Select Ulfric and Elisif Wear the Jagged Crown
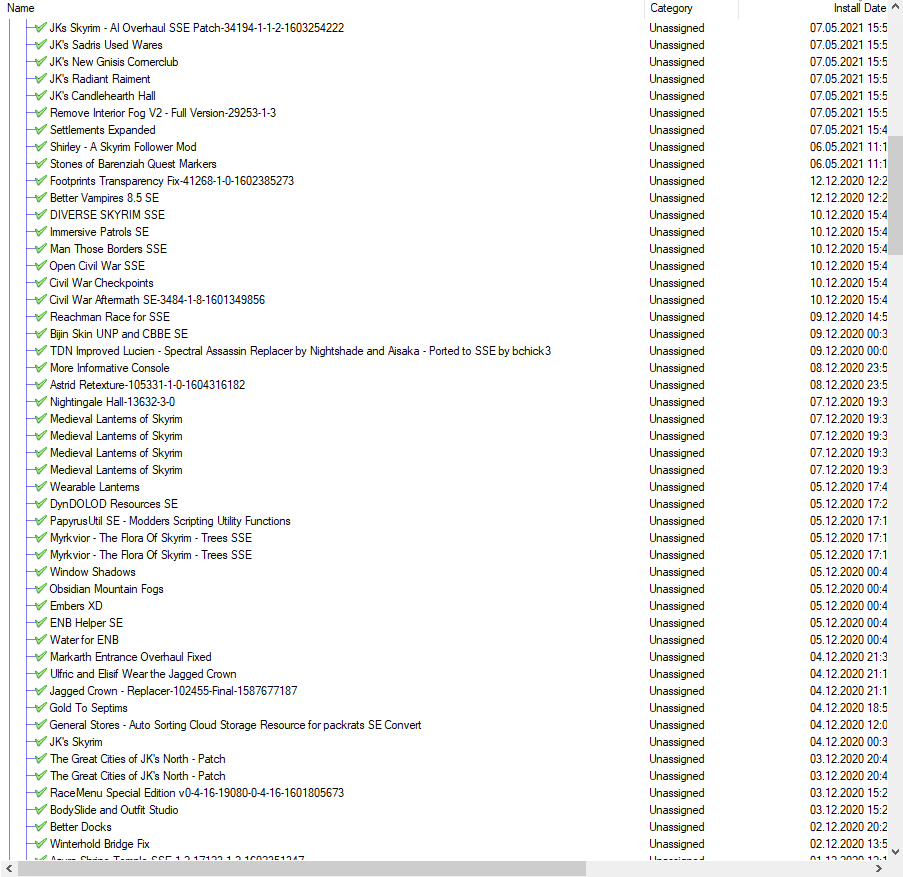Image resolution: width=903 pixels, height=877 pixels. tap(143, 674)
